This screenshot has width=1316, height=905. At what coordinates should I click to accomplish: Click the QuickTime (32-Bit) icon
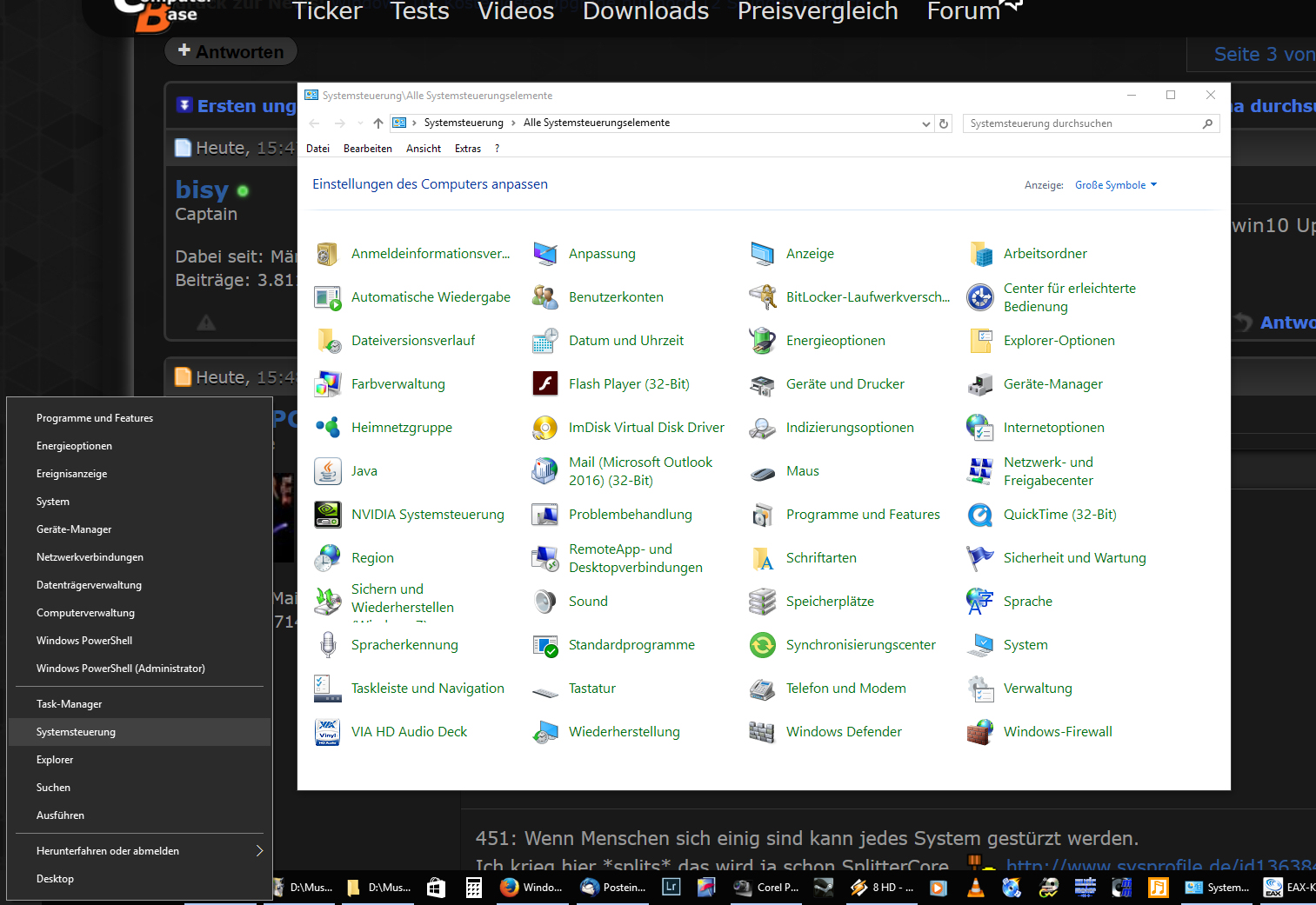pyautogui.click(x=980, y=515)
